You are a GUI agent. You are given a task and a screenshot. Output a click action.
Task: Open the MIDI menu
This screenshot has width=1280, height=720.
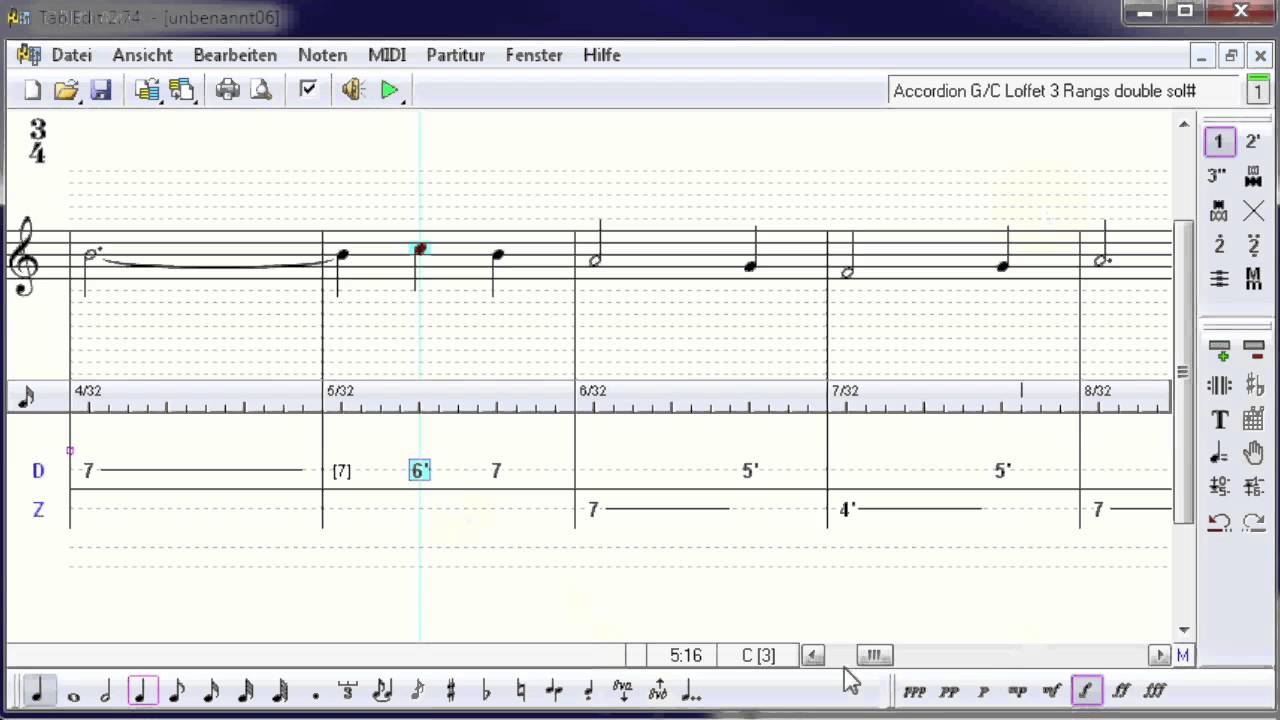(387, 55)
